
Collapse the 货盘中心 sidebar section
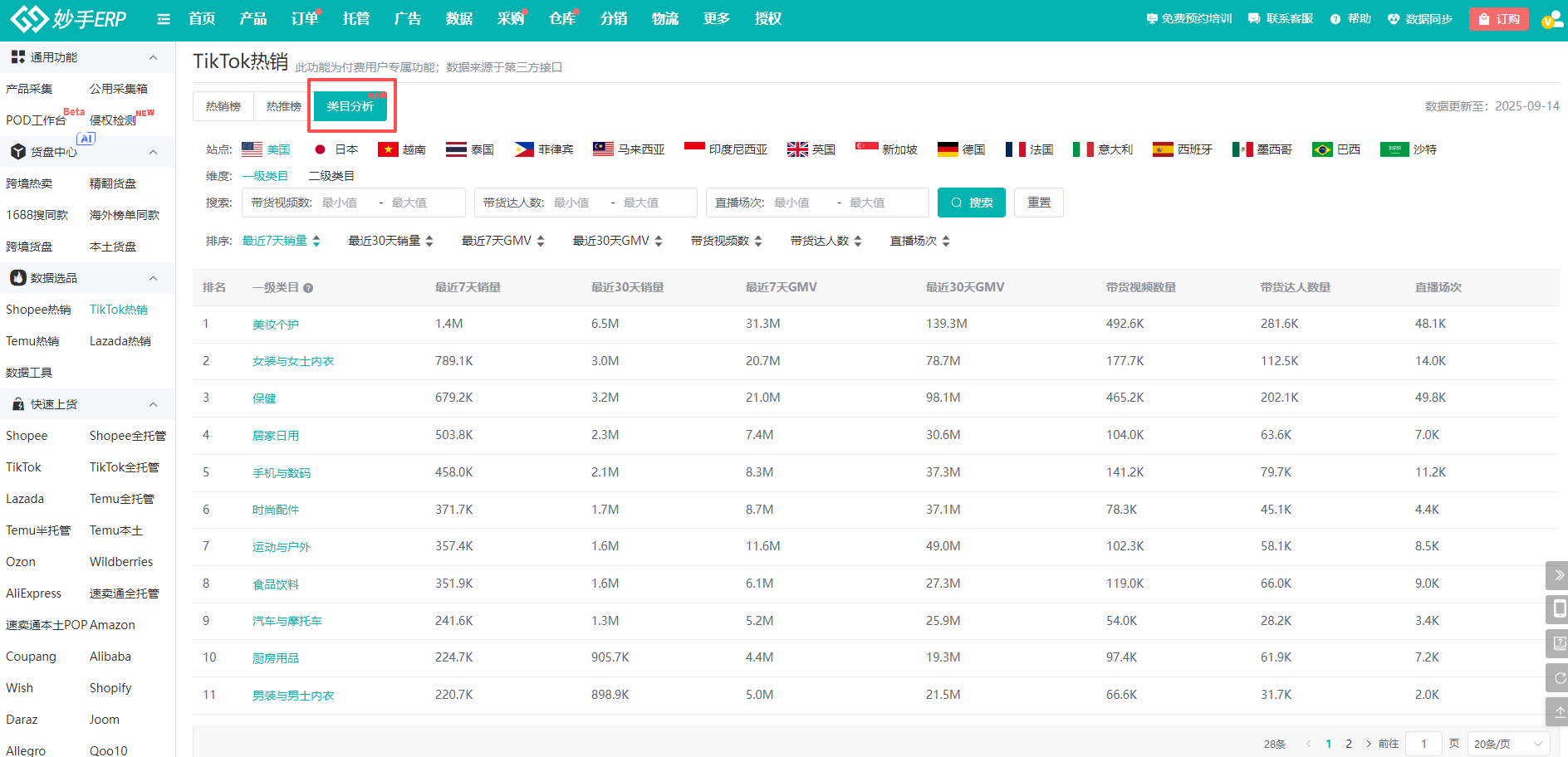[x=153, y=152]
